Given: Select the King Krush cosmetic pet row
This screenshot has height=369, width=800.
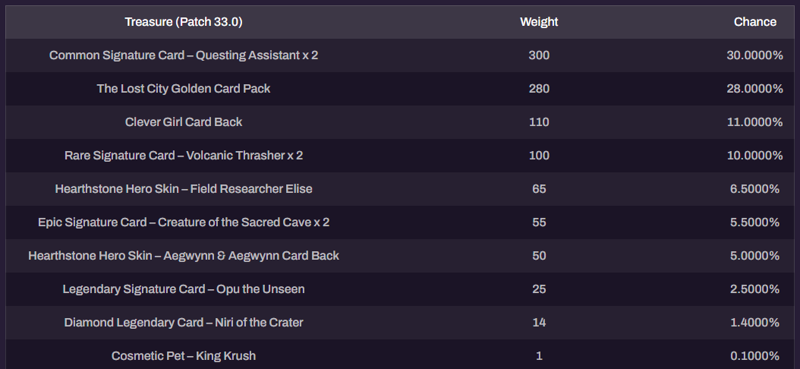Looking at the screenshot, I should 400,356.
